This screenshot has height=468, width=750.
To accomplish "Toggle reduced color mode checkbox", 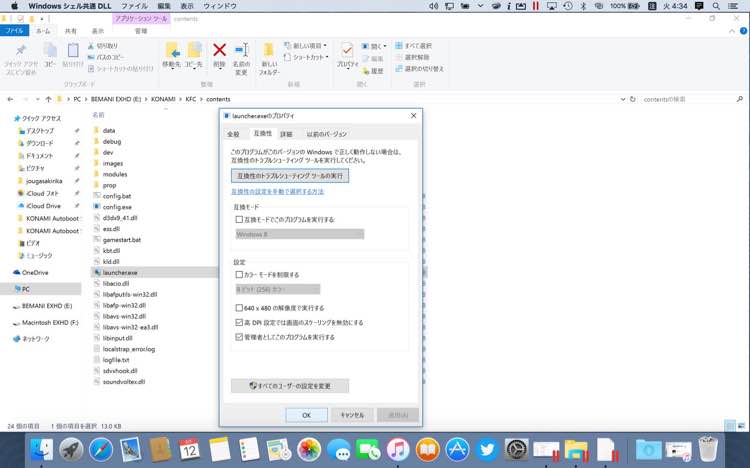I will point(239,275).
